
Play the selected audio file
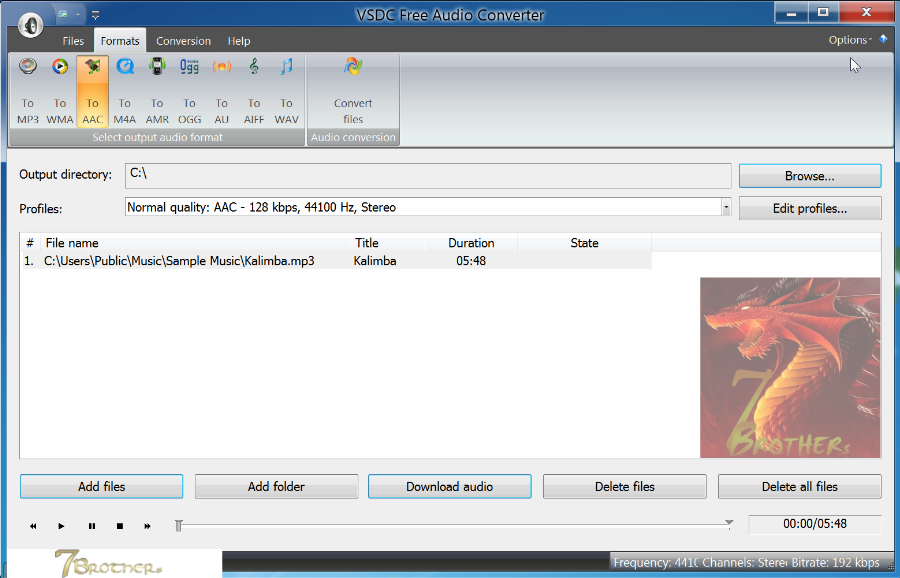(x=61, y=526)
